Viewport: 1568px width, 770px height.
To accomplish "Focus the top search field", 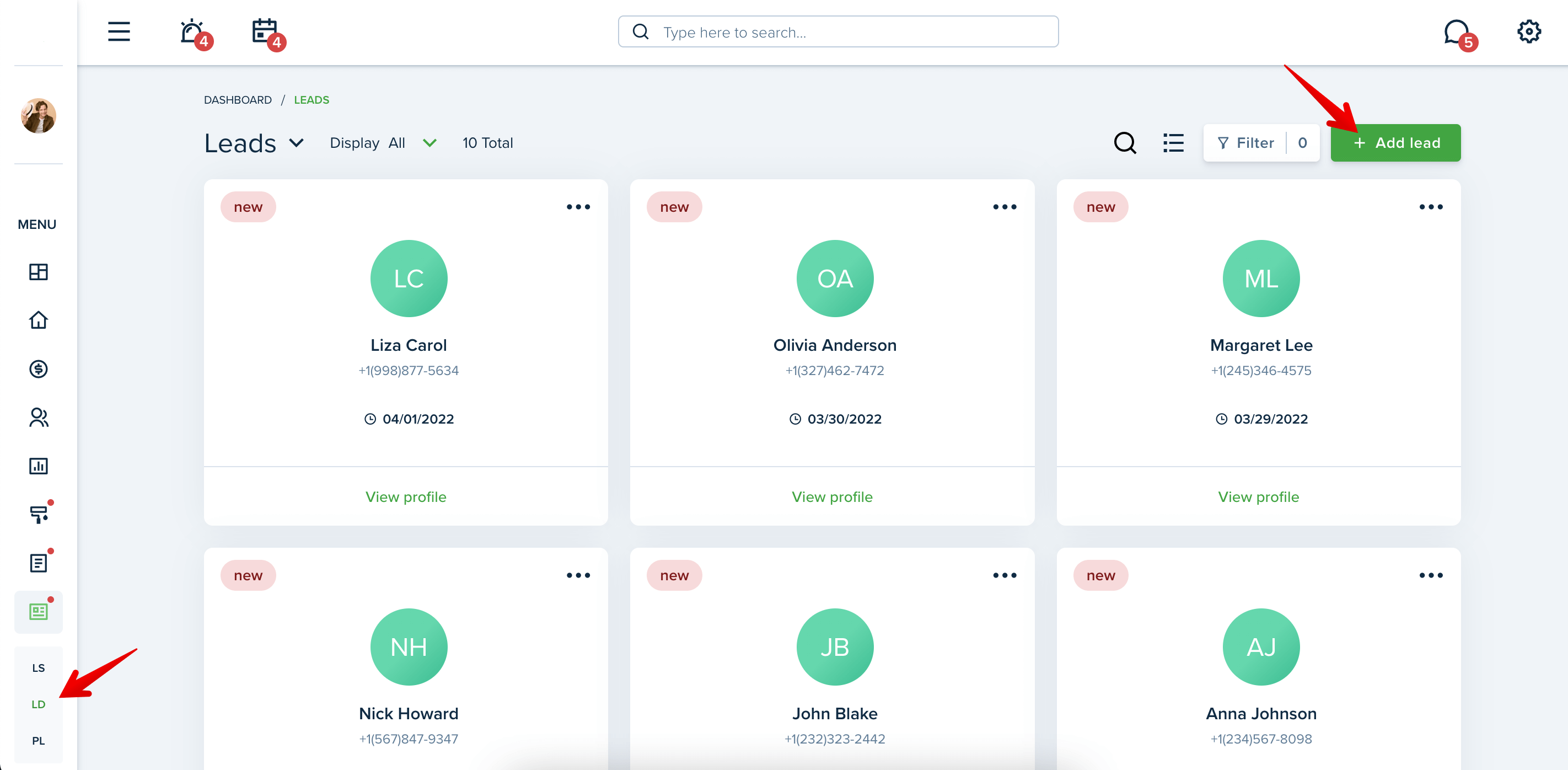I will pos(838,31).
